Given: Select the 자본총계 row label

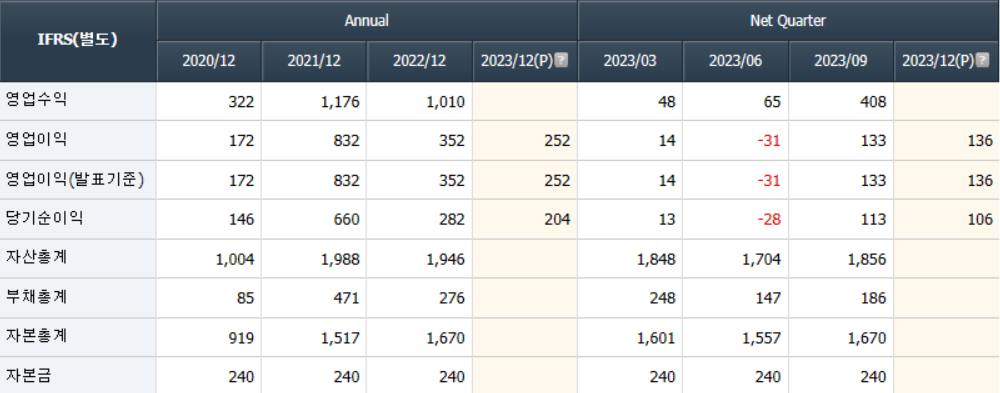Looking at the screenshot, I should 36,336.
